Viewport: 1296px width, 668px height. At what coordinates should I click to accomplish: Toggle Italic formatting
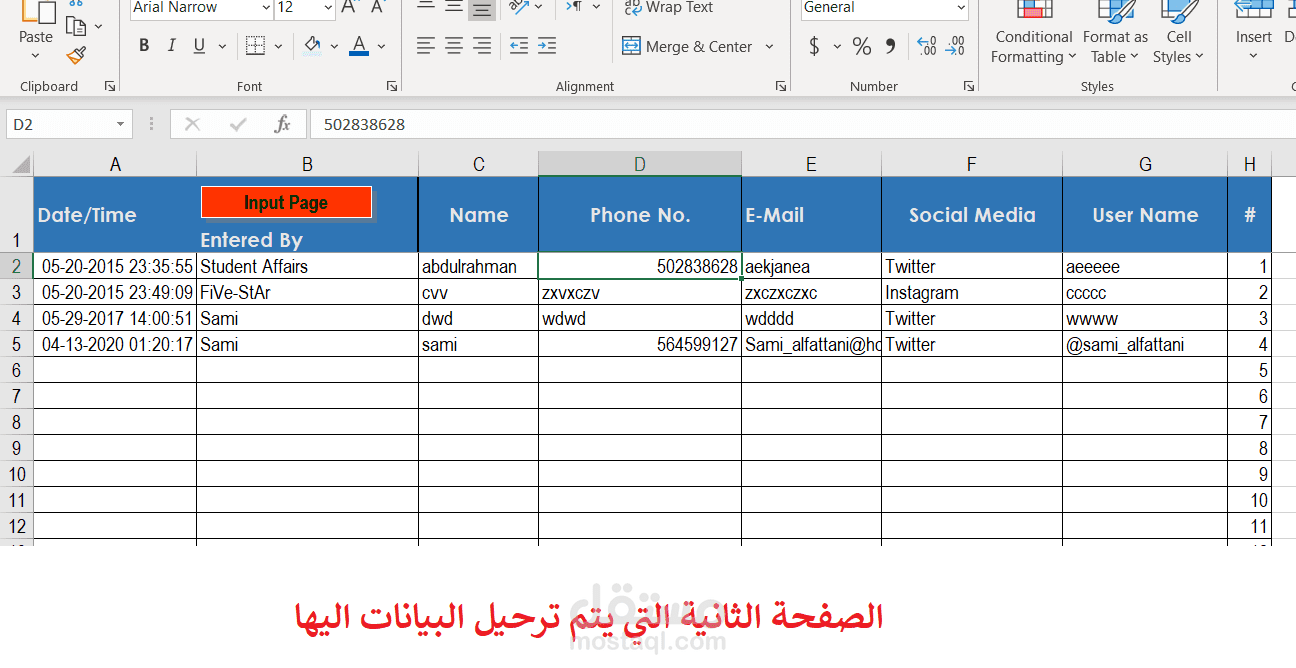pyautogui.click(x=171, y=46)
